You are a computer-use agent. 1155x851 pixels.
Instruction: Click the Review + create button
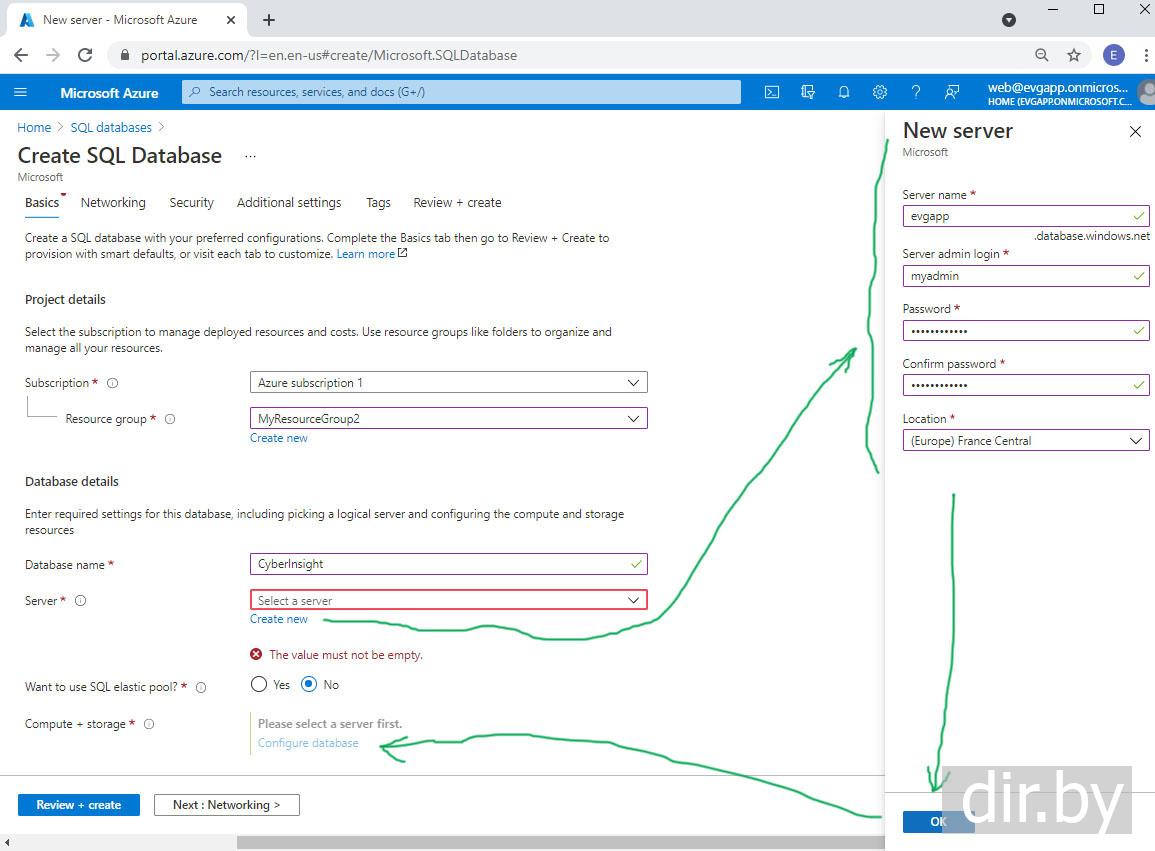79,805
